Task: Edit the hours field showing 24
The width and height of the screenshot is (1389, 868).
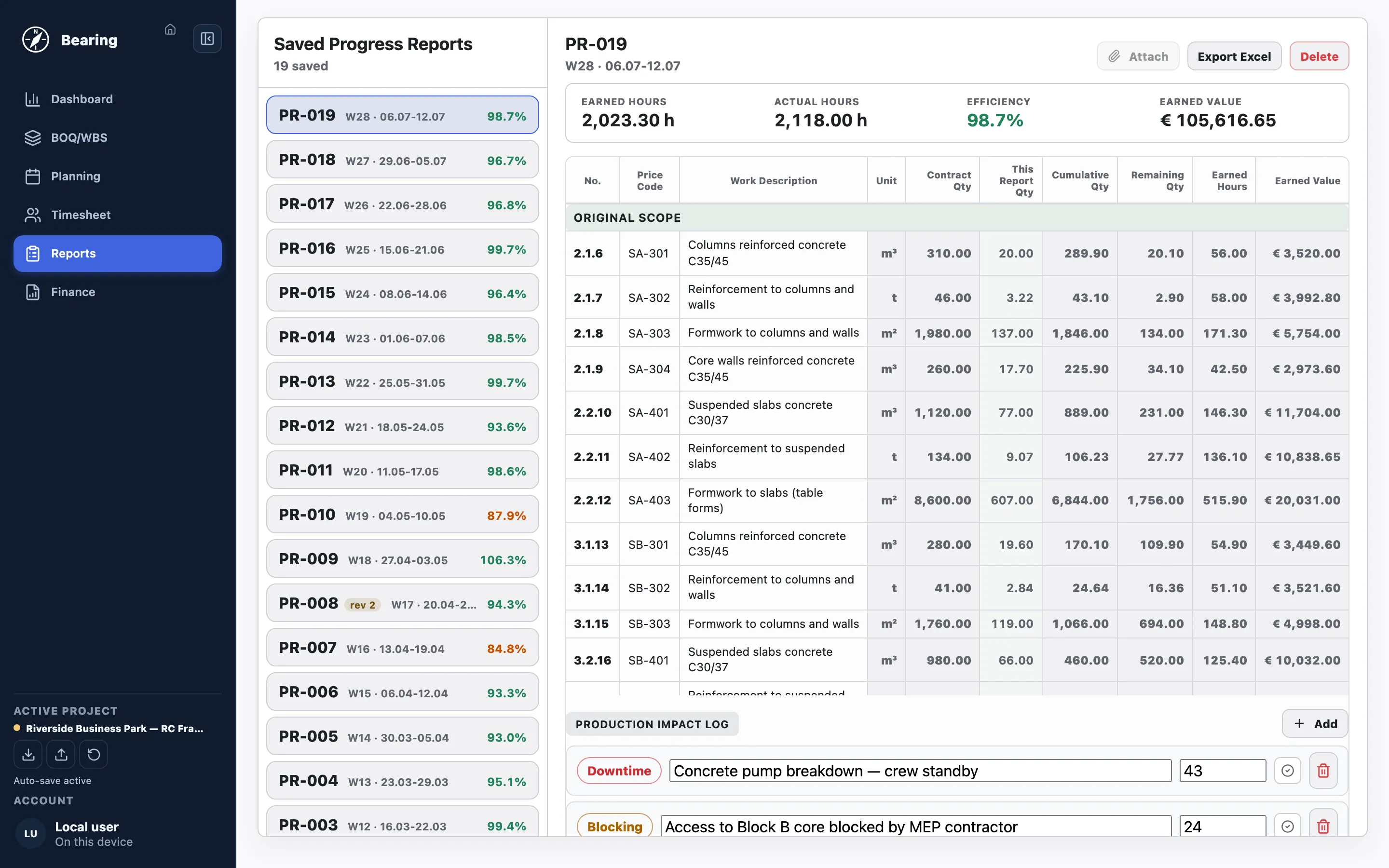Action: pos(1223,826)
